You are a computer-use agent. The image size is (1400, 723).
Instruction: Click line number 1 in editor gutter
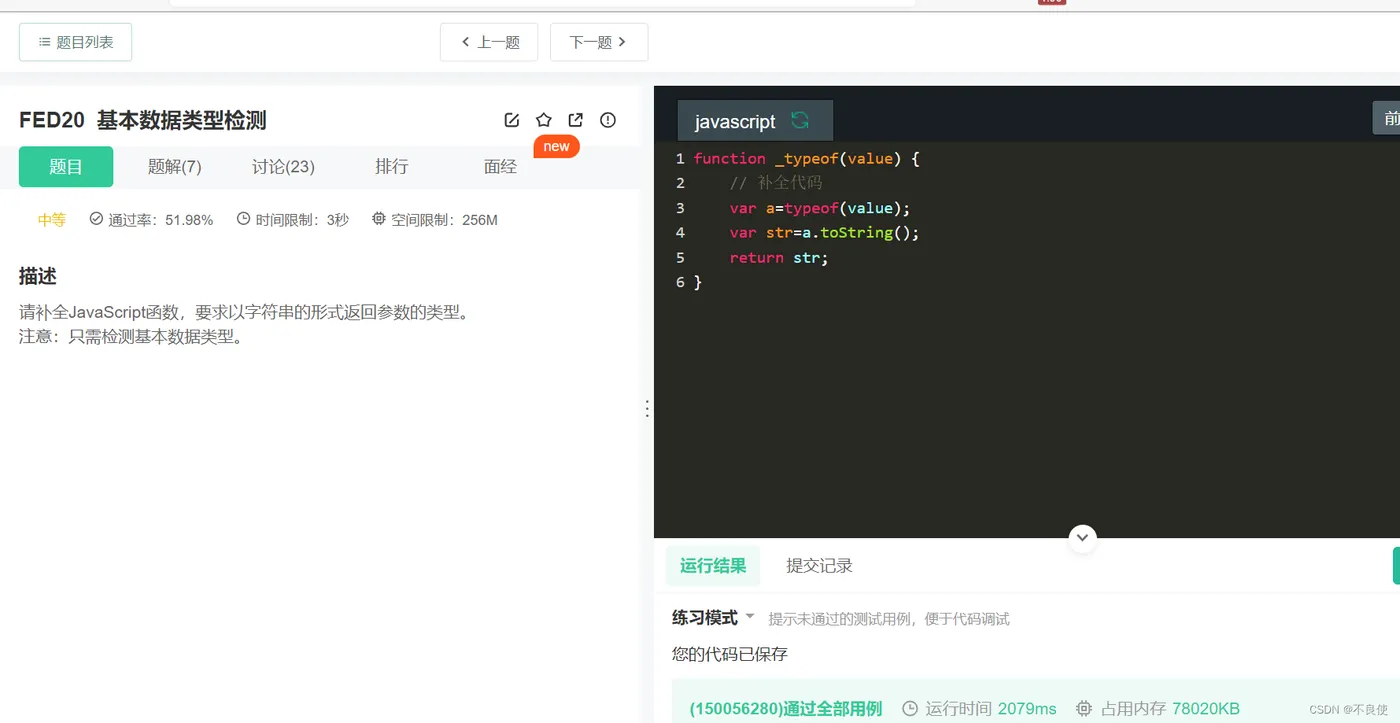680,158
